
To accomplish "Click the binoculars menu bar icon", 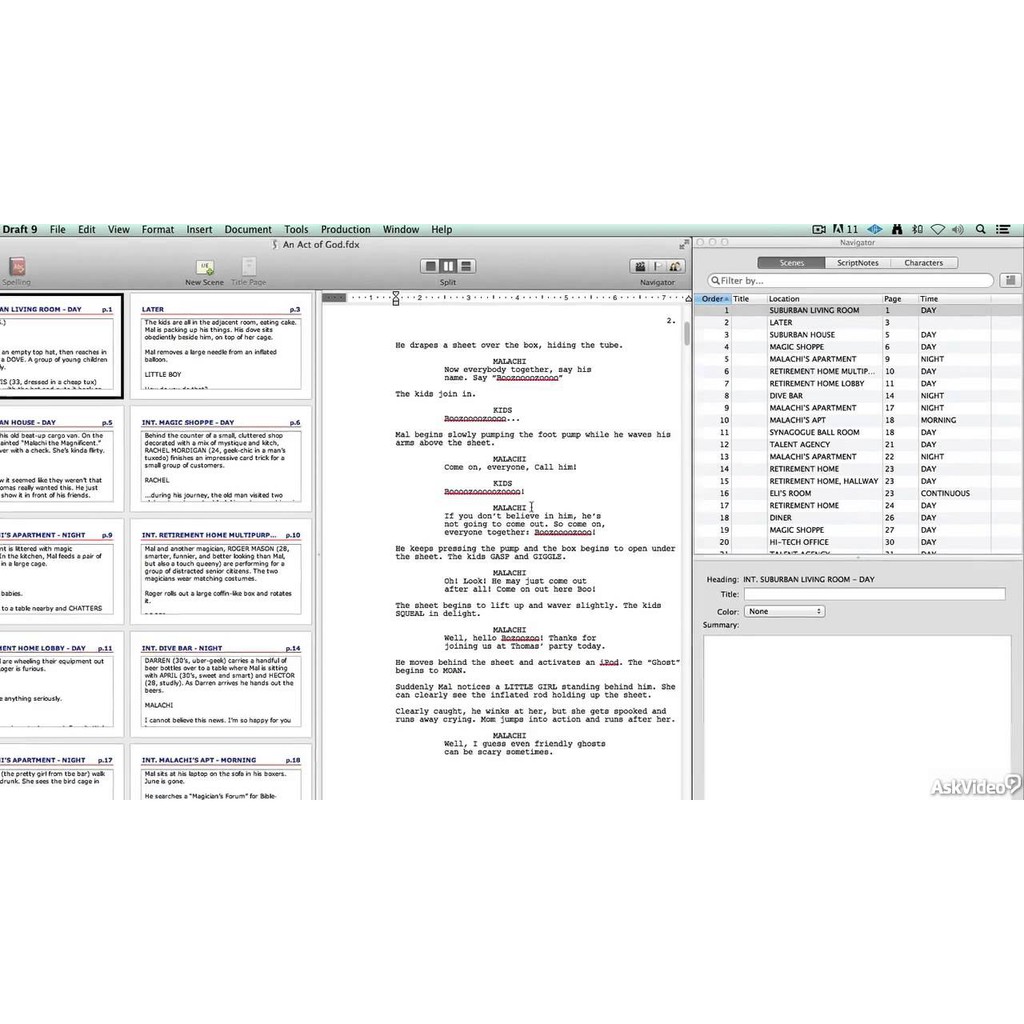I will coord(897,229).
